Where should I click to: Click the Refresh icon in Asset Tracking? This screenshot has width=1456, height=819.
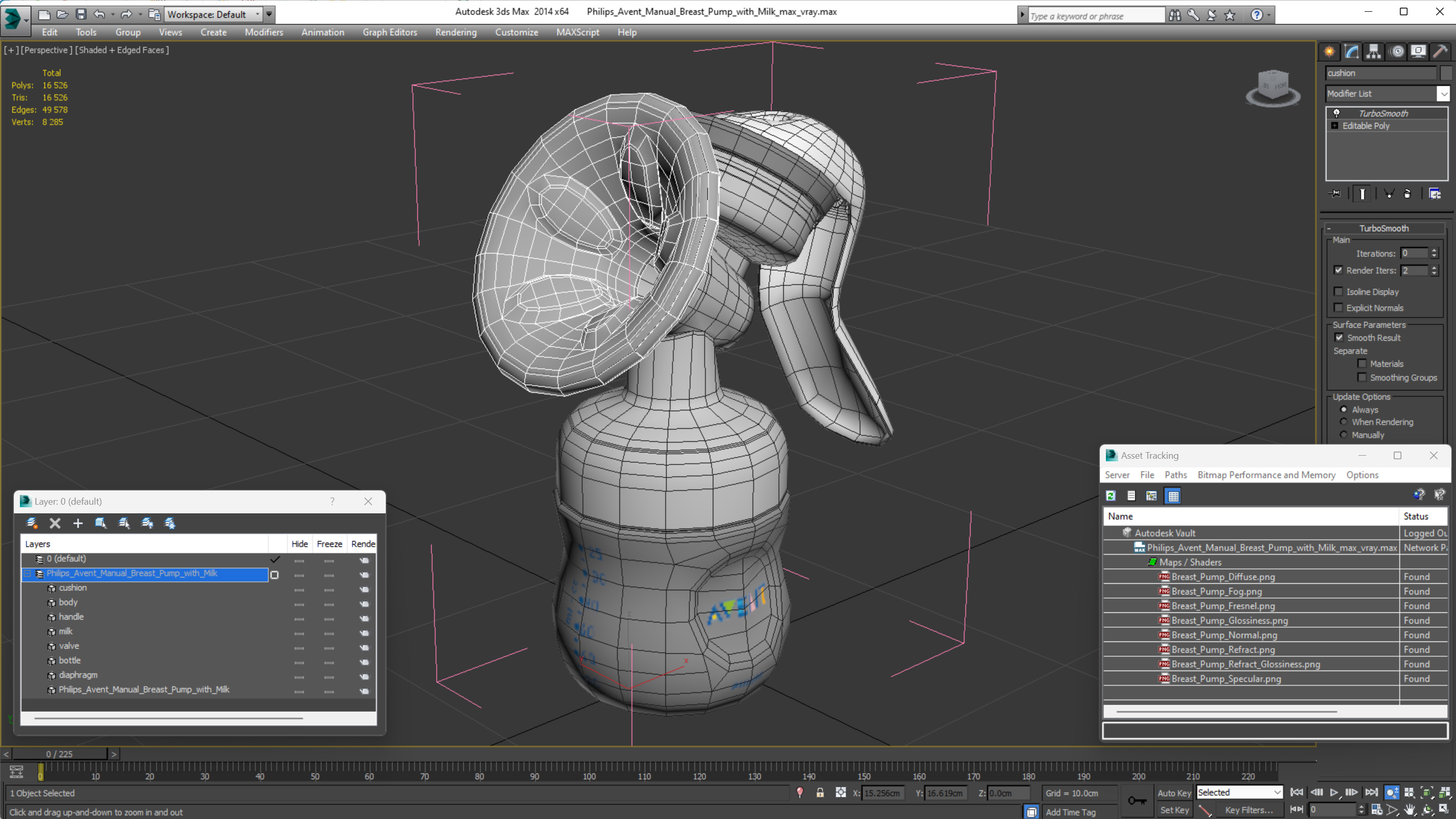click(1110, 495)
